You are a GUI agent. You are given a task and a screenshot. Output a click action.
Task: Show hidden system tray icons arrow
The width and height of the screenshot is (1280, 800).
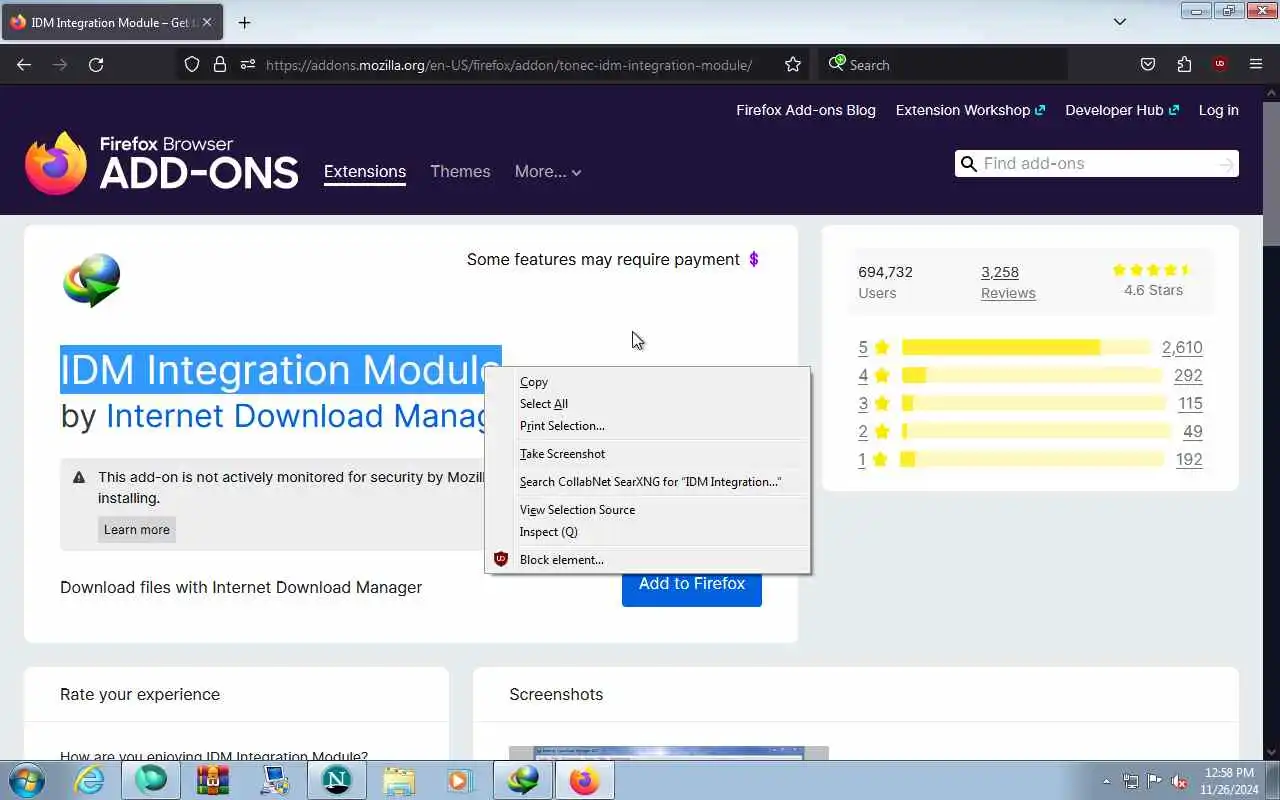click(1106, 781)
